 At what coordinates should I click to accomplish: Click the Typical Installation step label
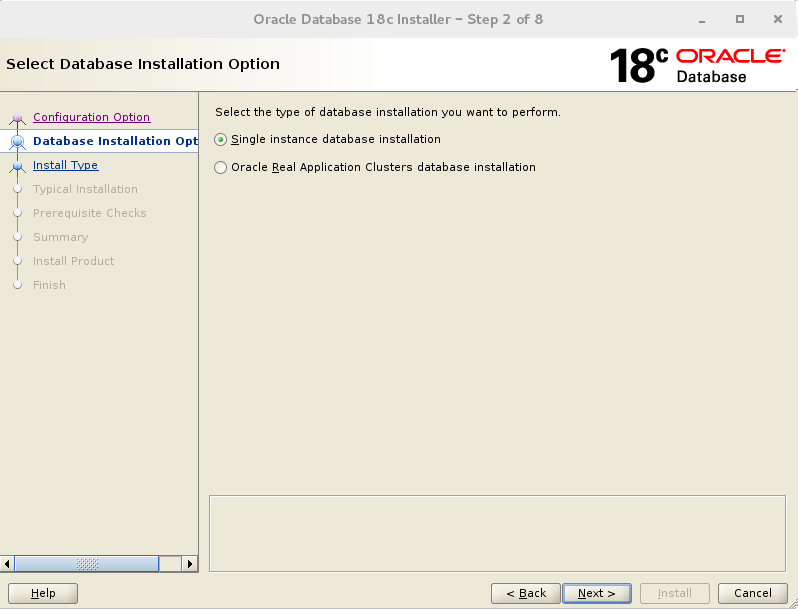point(86,189)
